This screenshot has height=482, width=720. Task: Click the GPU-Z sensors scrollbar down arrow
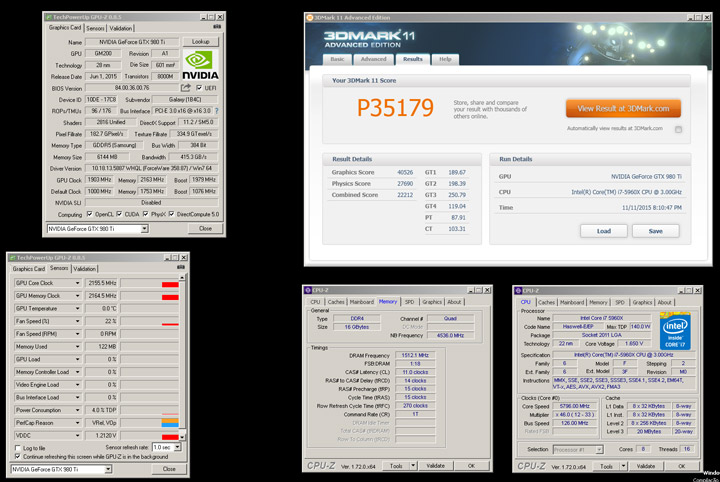click(182, 437)
